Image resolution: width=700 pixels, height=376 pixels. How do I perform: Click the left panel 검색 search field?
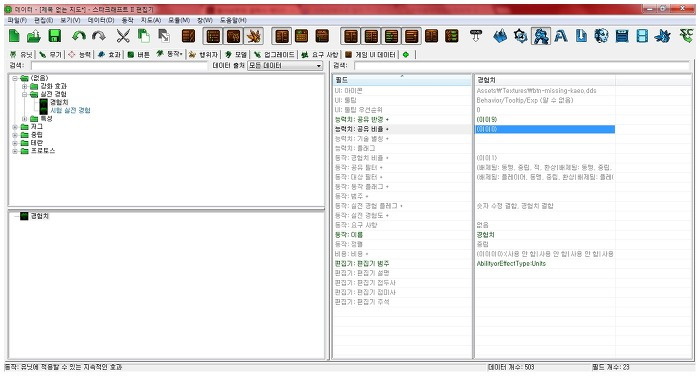click(119, 66)
